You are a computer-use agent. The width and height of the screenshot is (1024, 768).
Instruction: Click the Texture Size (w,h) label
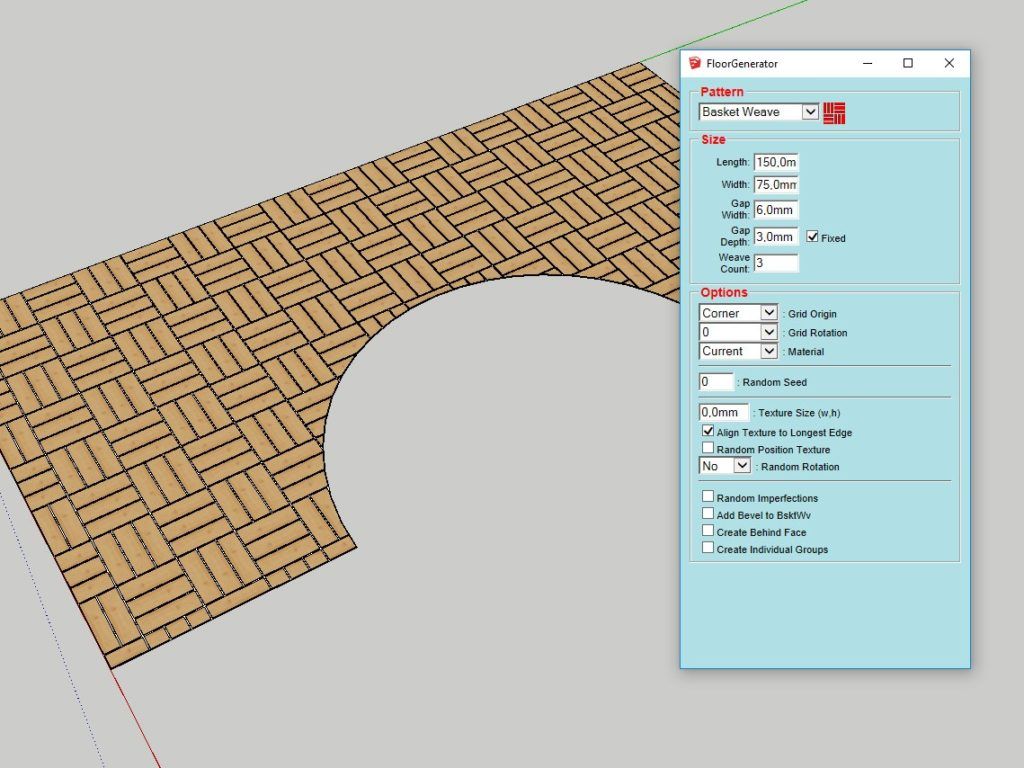[799, 413]
